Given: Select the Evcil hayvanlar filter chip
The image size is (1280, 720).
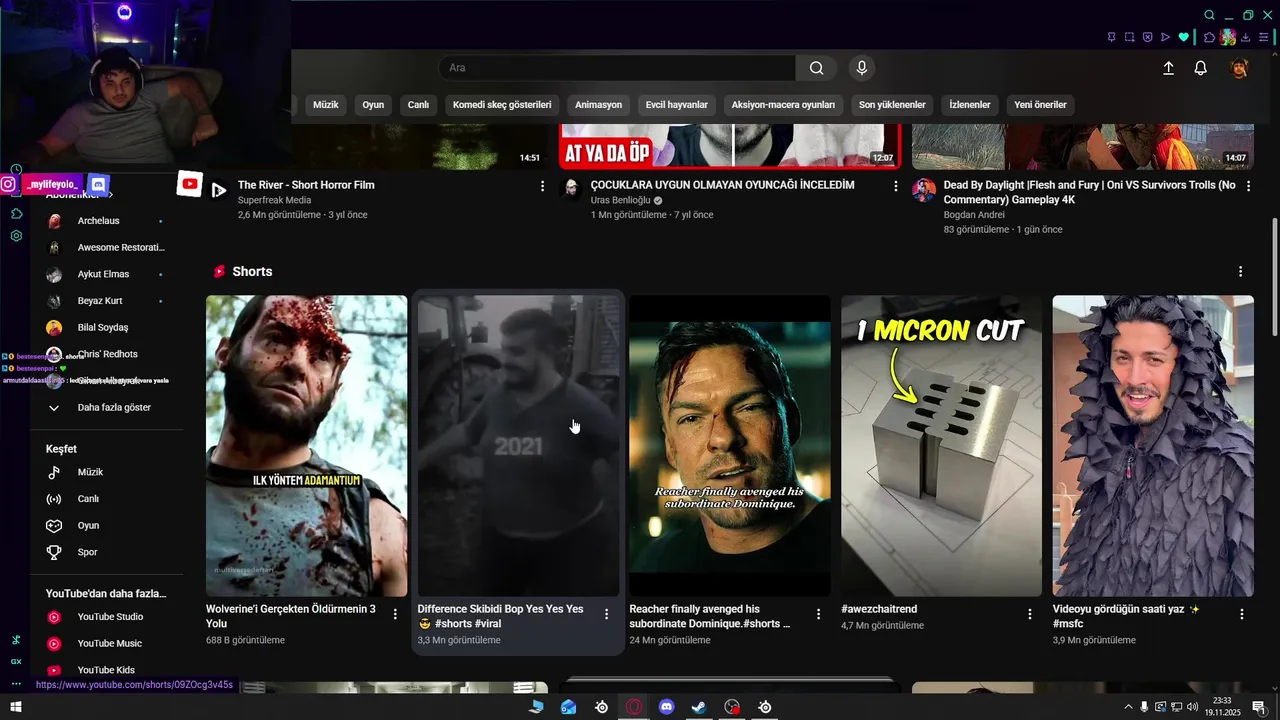Looking at the screenshot, I should point(677,104).
